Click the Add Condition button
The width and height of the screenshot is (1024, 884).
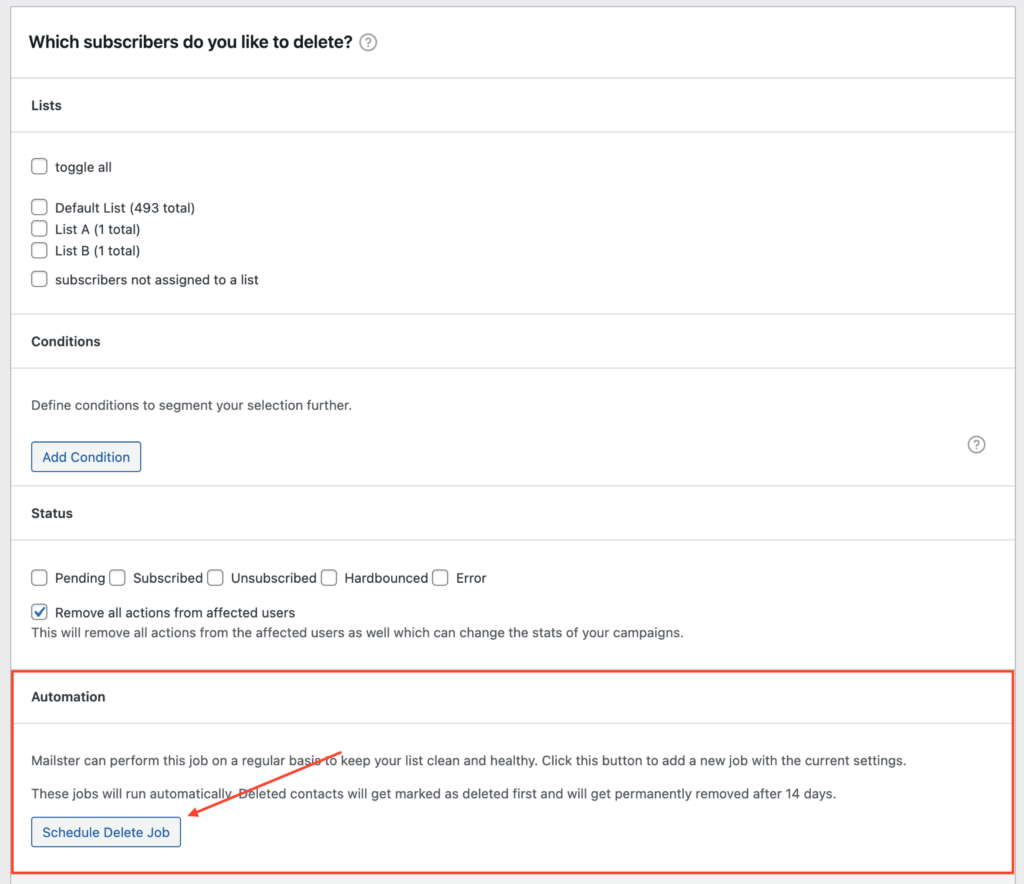(86, 457)
